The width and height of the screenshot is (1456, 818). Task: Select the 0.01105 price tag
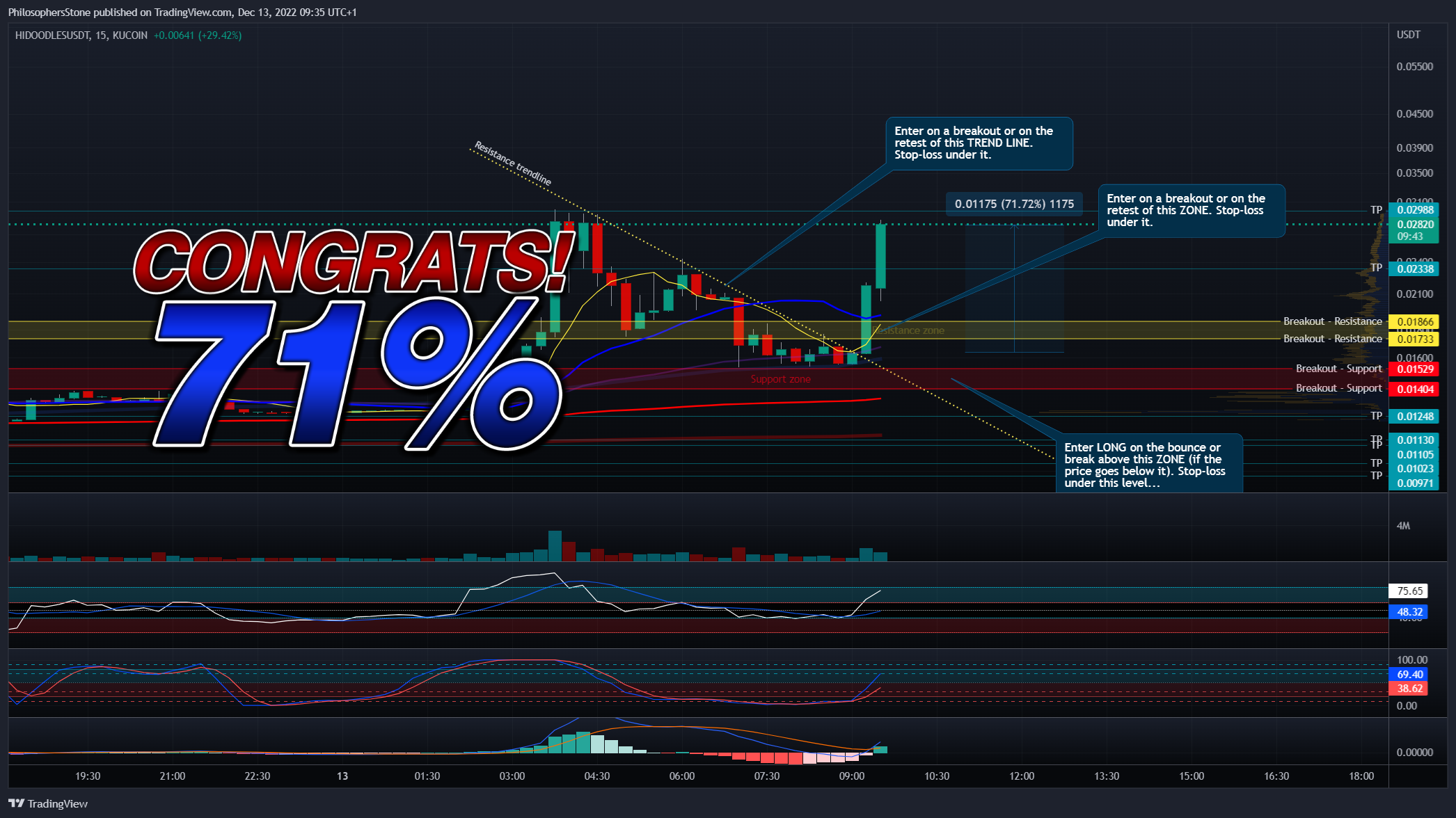[1414, 455]
